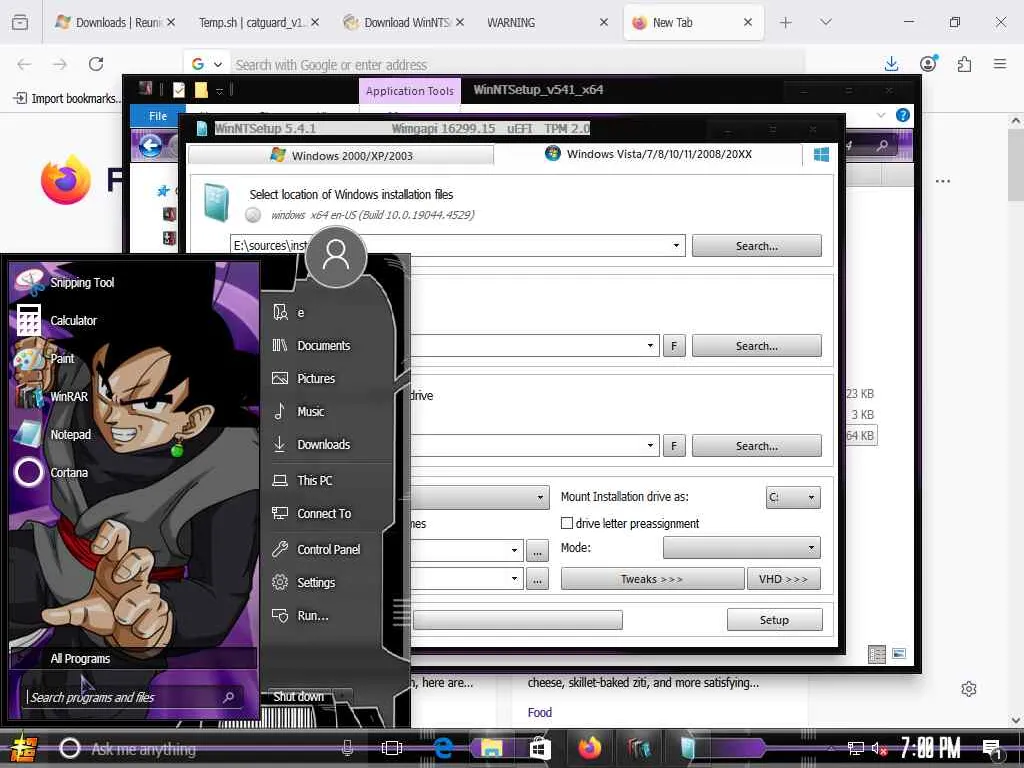Open the File menu in Explorer

157,116
